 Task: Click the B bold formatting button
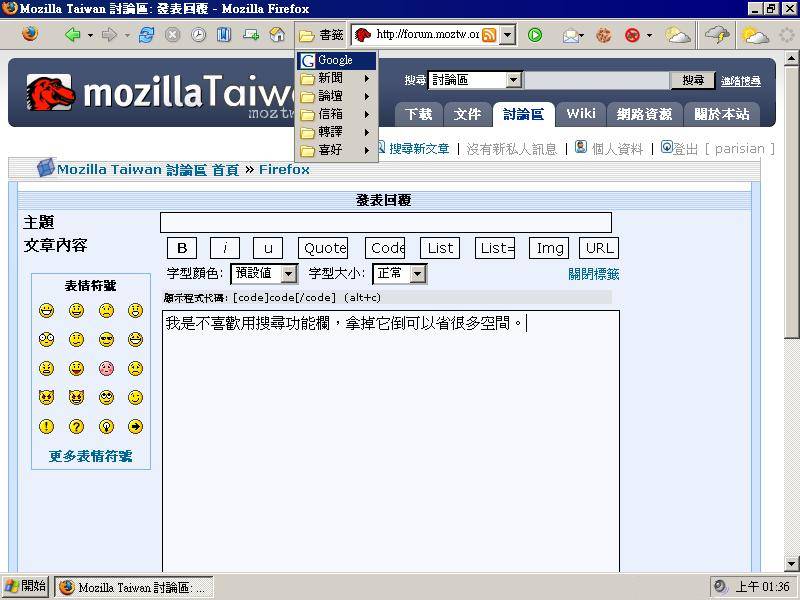(x=182, y=248)
